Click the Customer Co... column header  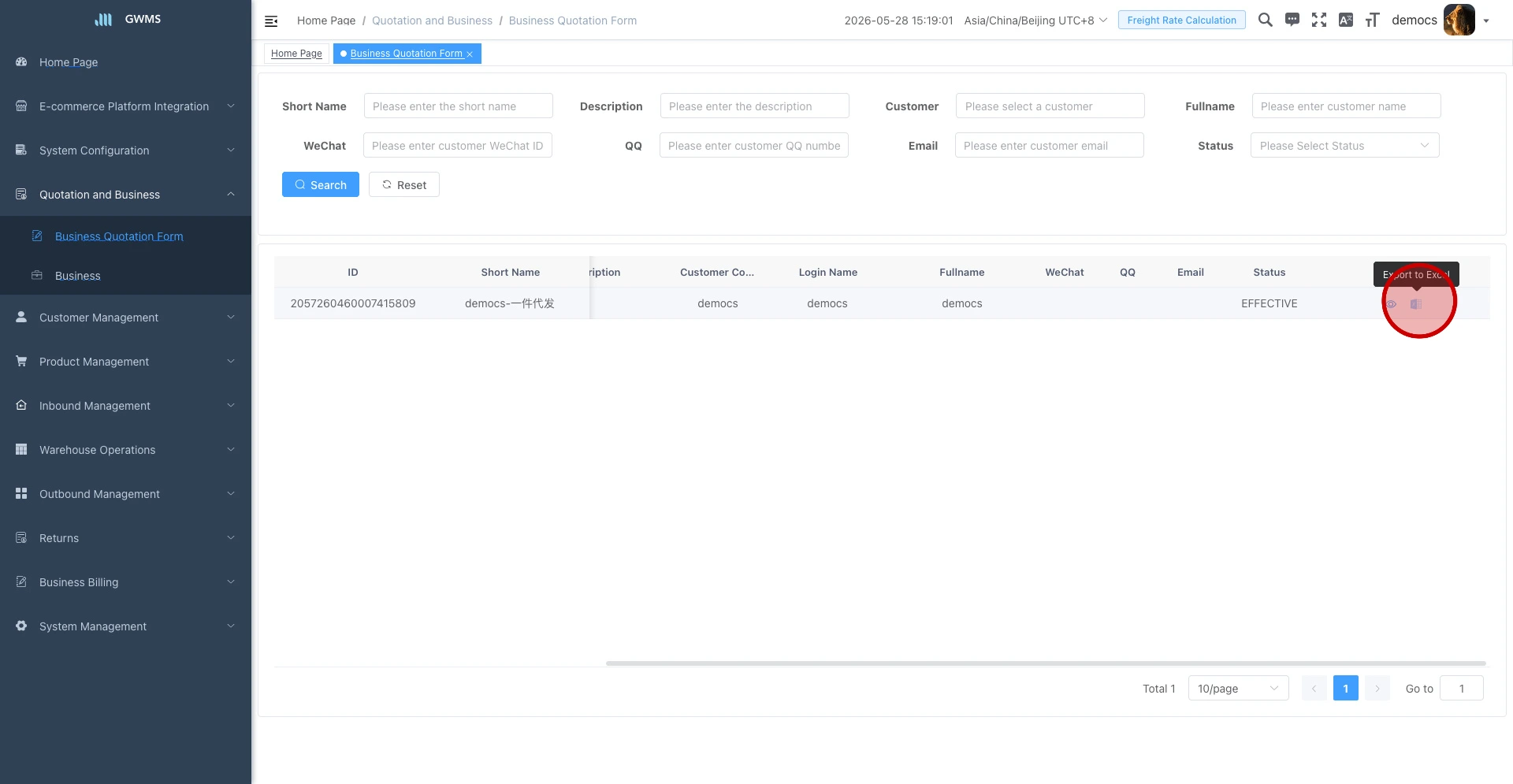pos(717,273)
